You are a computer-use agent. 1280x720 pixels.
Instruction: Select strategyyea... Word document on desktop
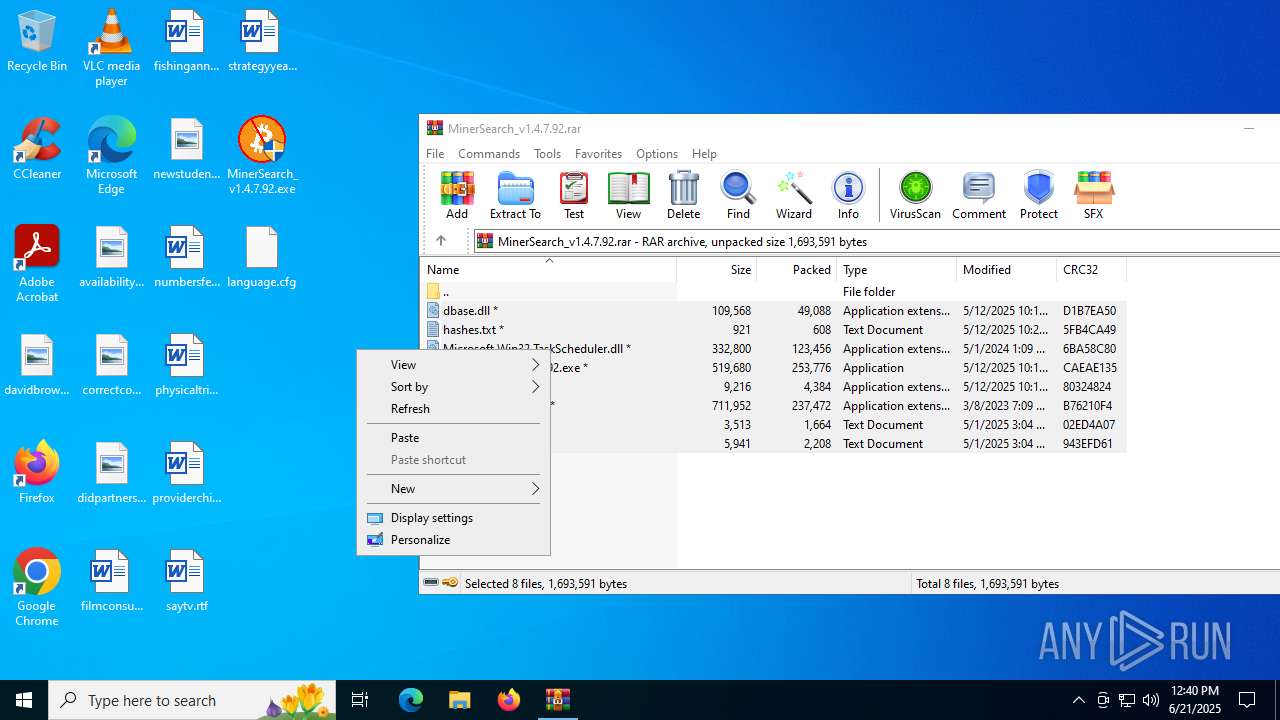[262, 41]
